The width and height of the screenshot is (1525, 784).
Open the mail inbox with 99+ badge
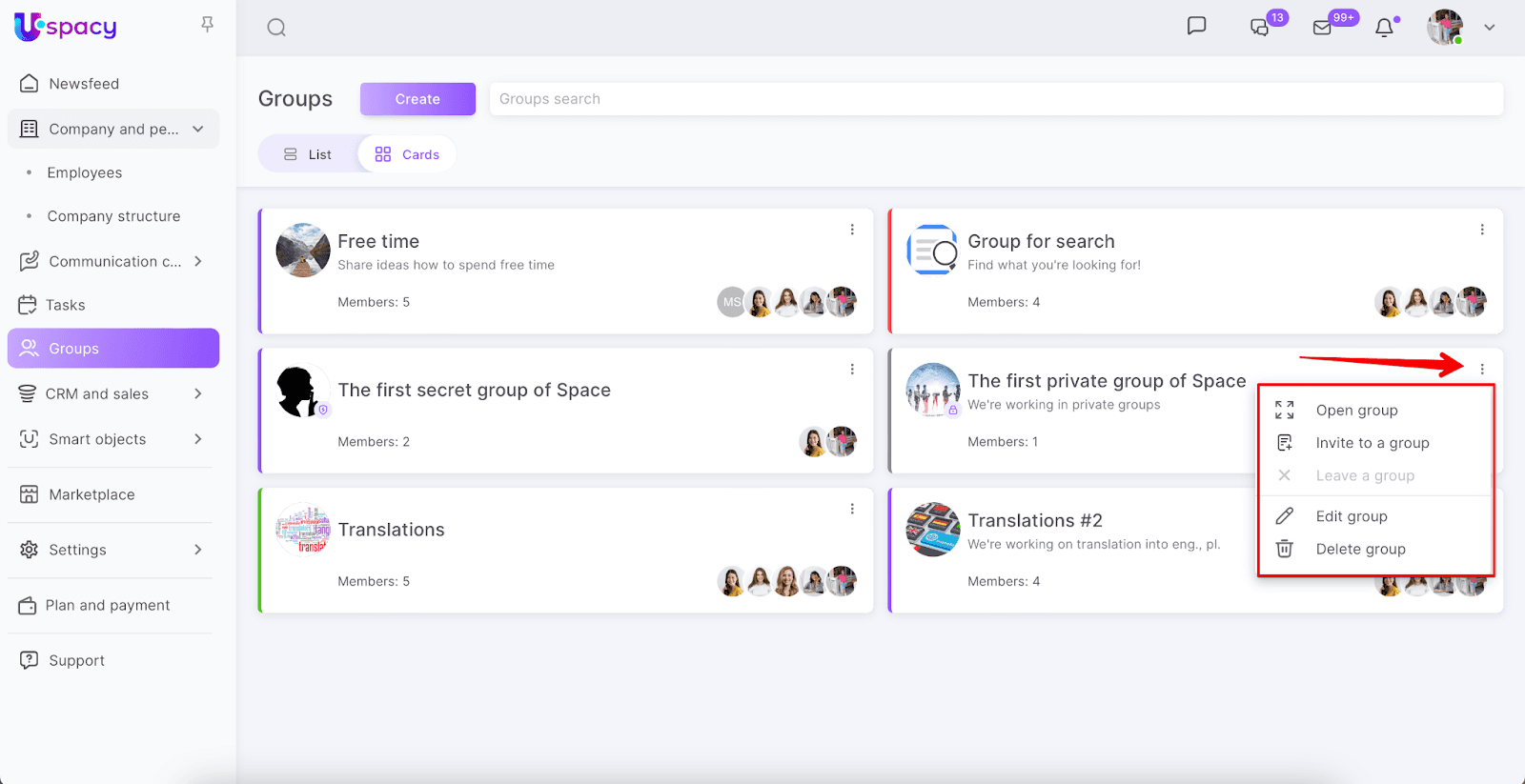[1323, 28]
